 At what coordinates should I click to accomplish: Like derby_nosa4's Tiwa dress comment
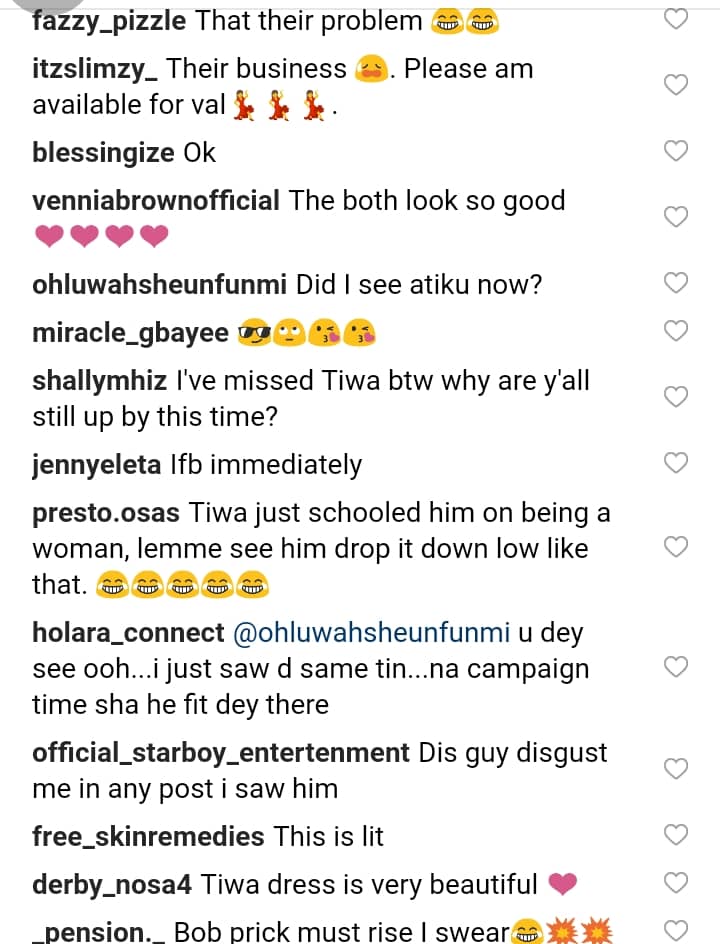[677, 882]
